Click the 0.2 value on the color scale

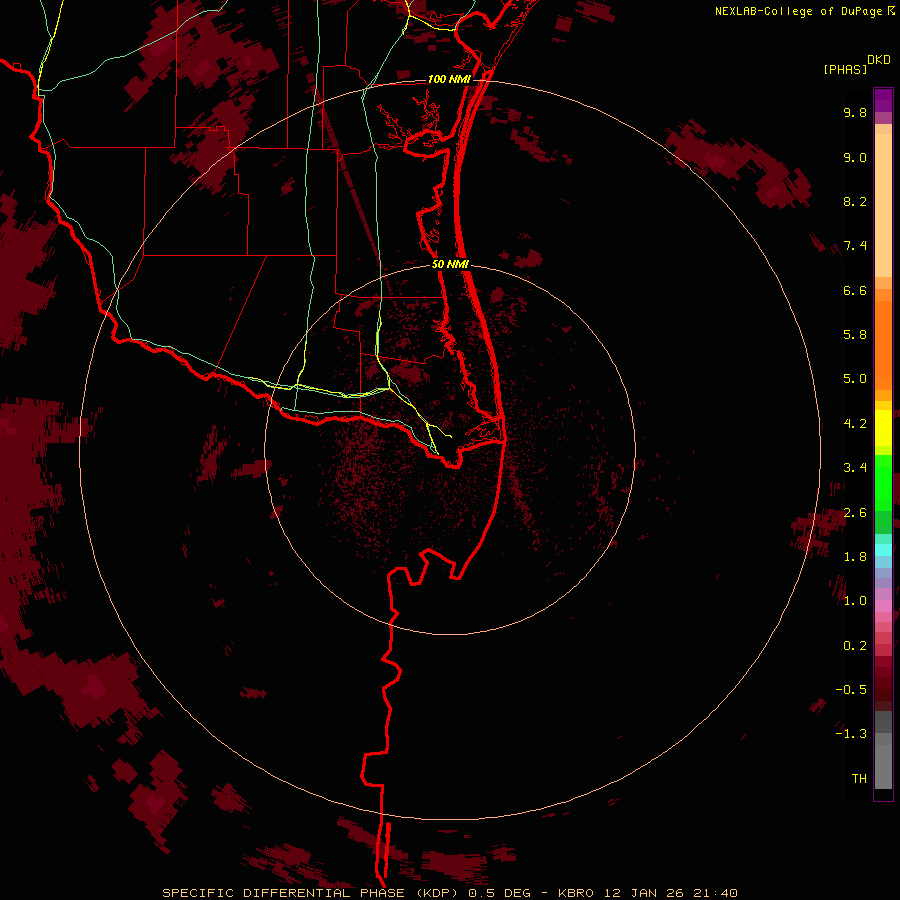855,646
